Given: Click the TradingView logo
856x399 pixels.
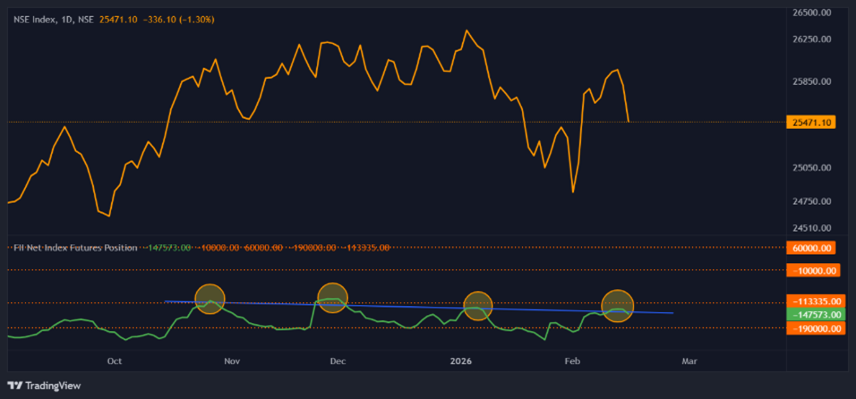Looking at the screenshot, I should pyautogui.click(x=45, y=386).
